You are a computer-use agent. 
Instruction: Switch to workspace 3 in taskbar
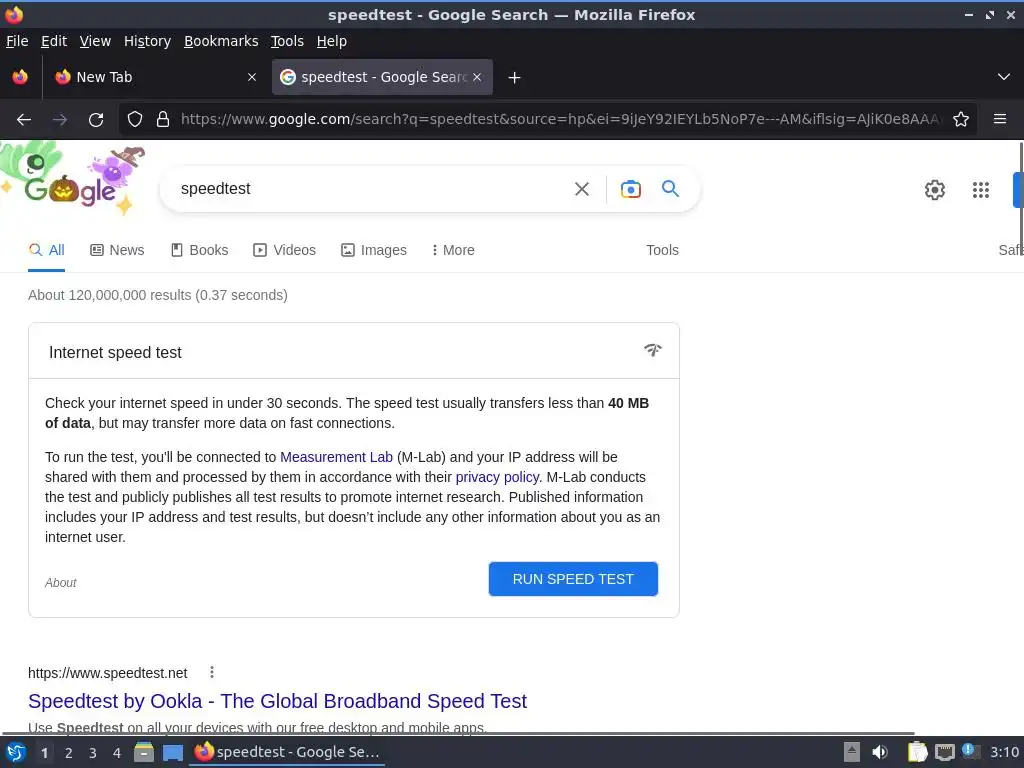[93, 753]
